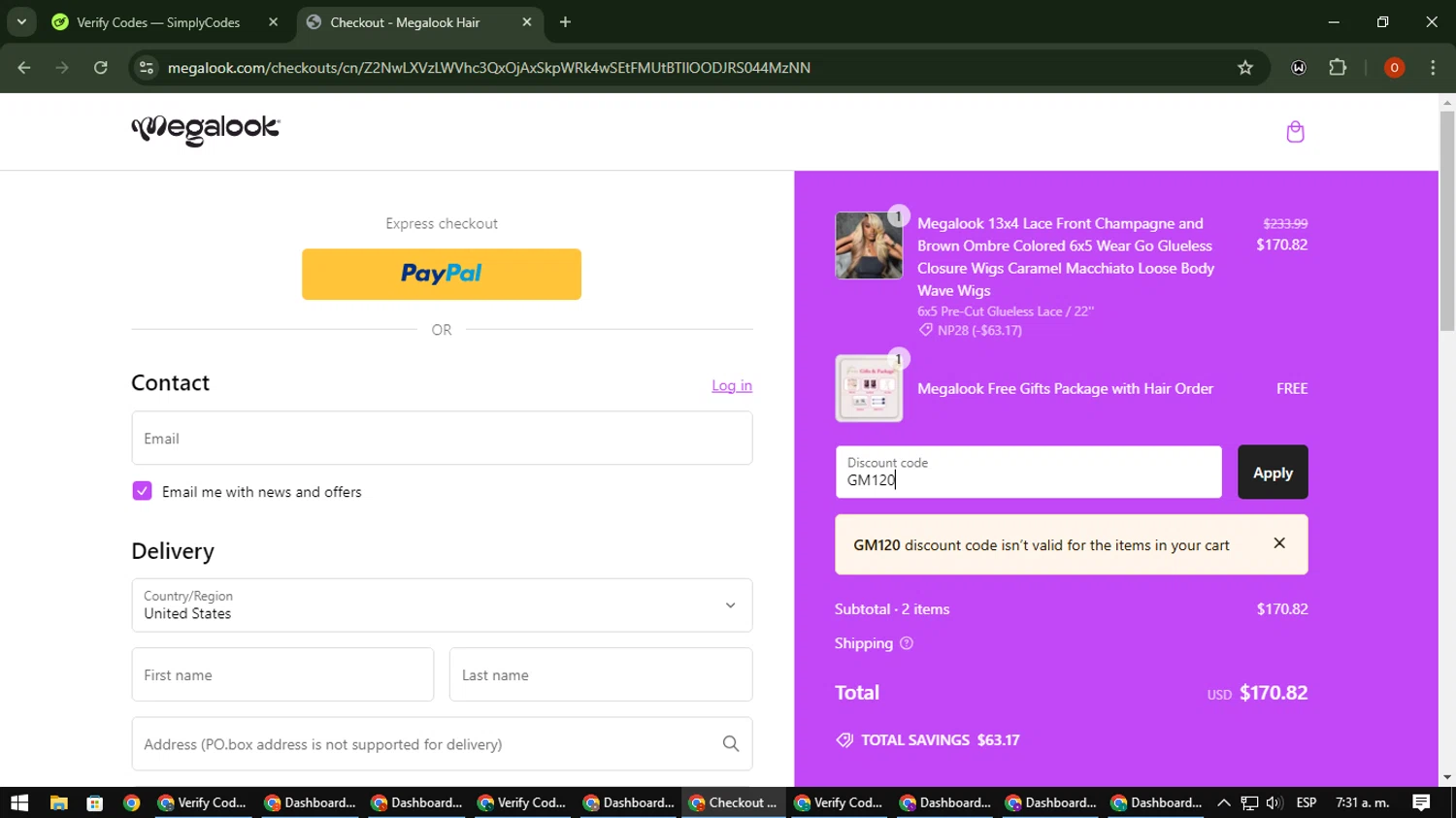The width and height of the screenshot is (1456, 818).
Task: Click the address search magnifier icon
Action: point(731,744)
